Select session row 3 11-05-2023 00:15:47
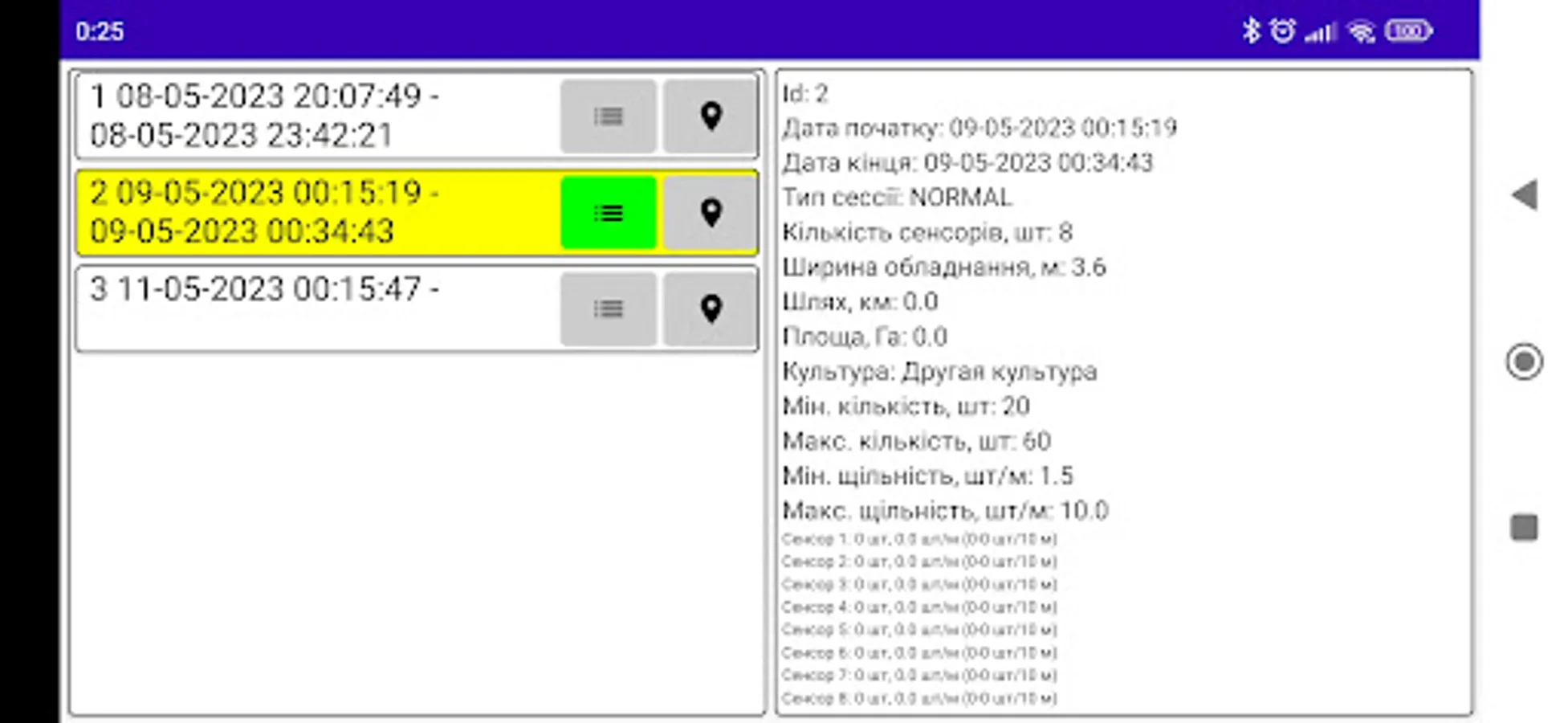Viewport: 1568px width, 723px height. [x=417, y=309]
